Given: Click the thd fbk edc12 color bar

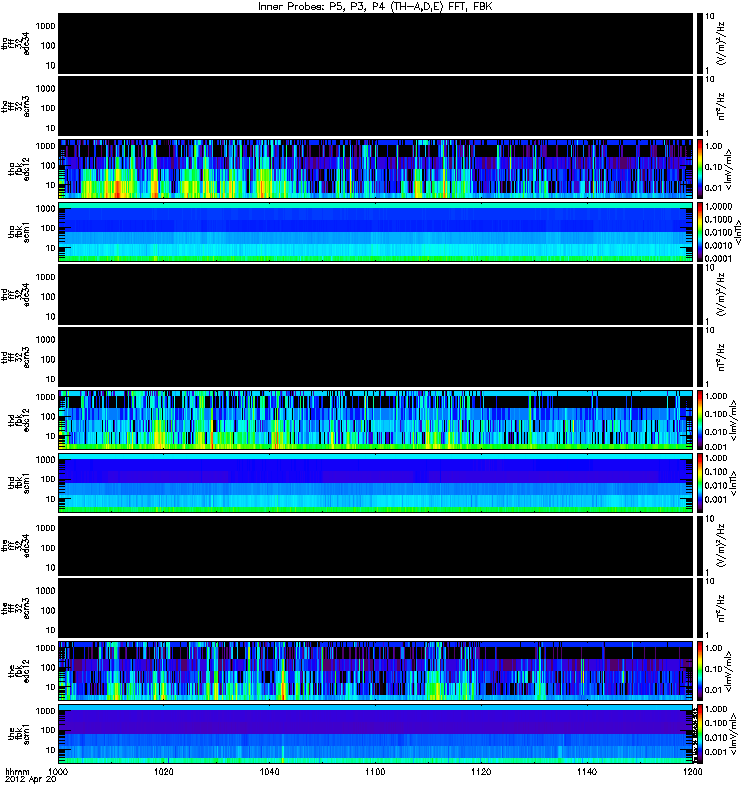Looking at the screenshot, I should click(x=699, y=420).
